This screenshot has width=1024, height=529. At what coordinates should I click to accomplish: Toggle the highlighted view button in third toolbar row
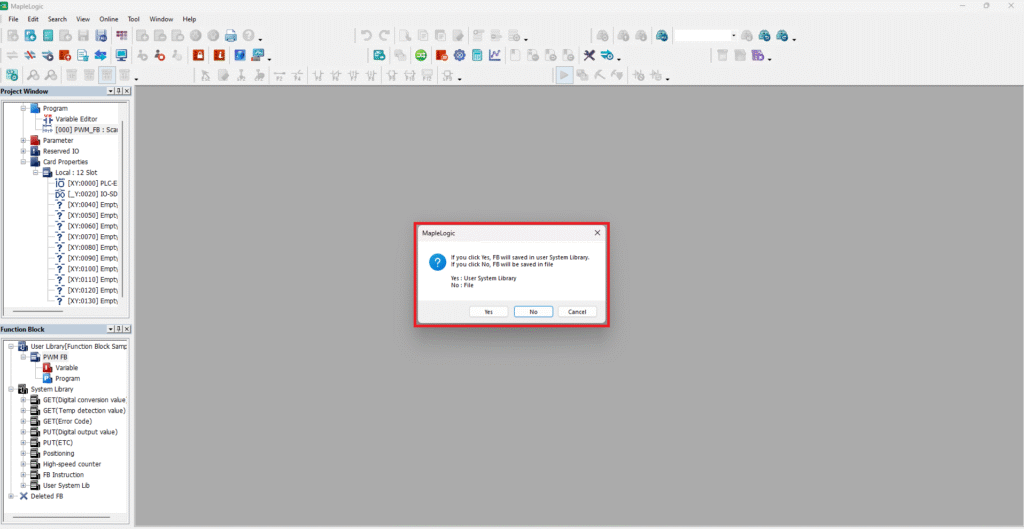(106, 76)
